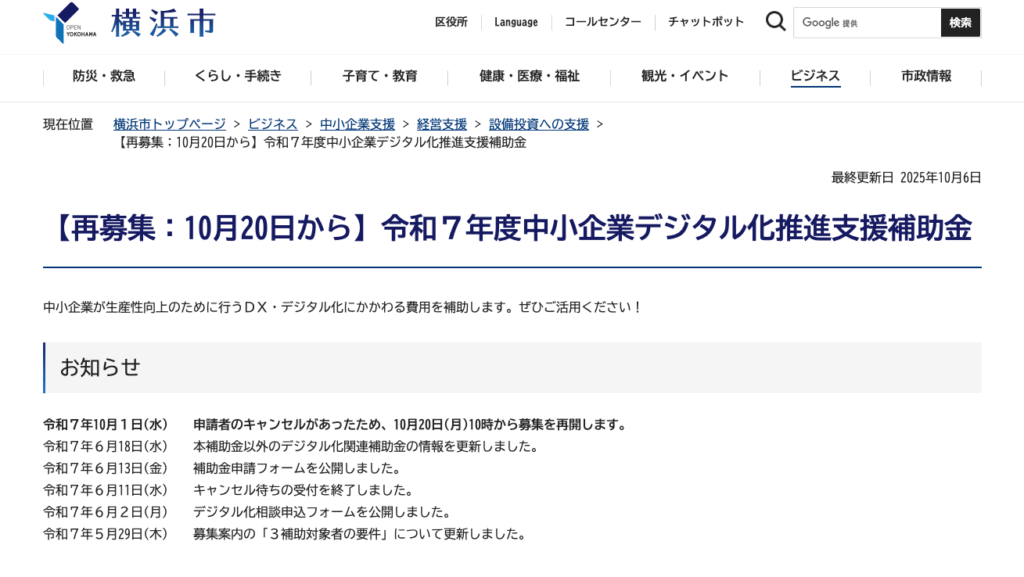
Task: Open the 区役所 link in header
Action: point(451,22)
